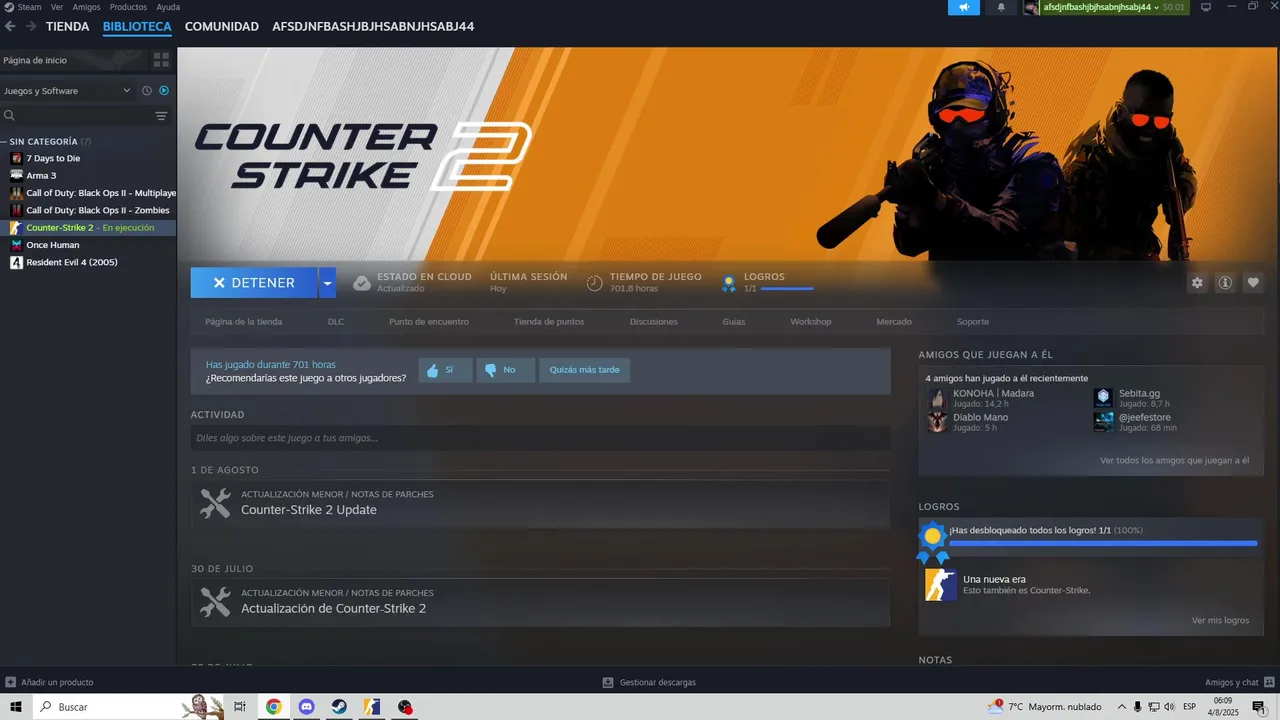This screenshot has width=1280, height=720.
Task: Click Ver mis logros link
Action: coord(1220,621)
